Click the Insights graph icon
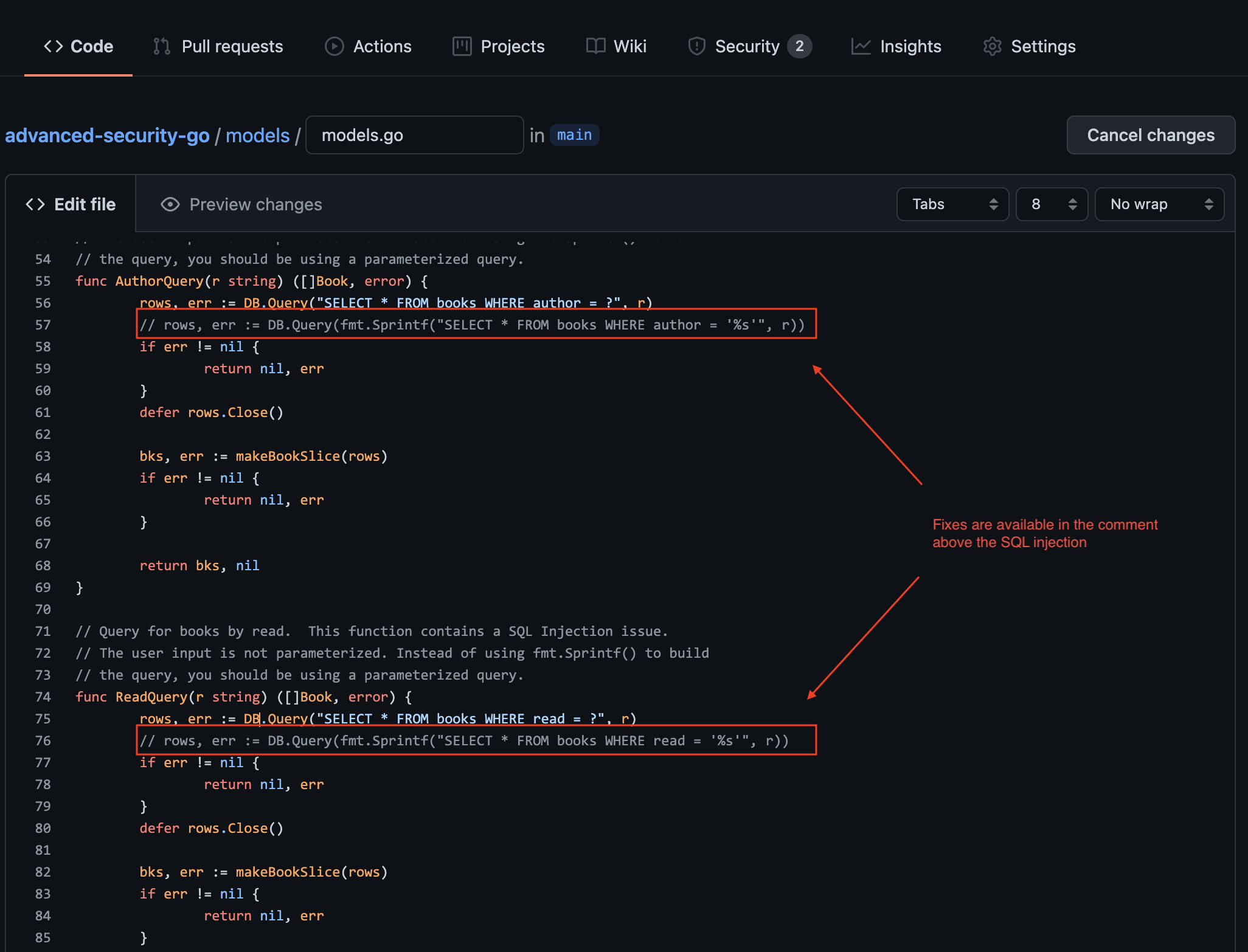This screenshot has height=952, width=1248. tap(861, 46)
